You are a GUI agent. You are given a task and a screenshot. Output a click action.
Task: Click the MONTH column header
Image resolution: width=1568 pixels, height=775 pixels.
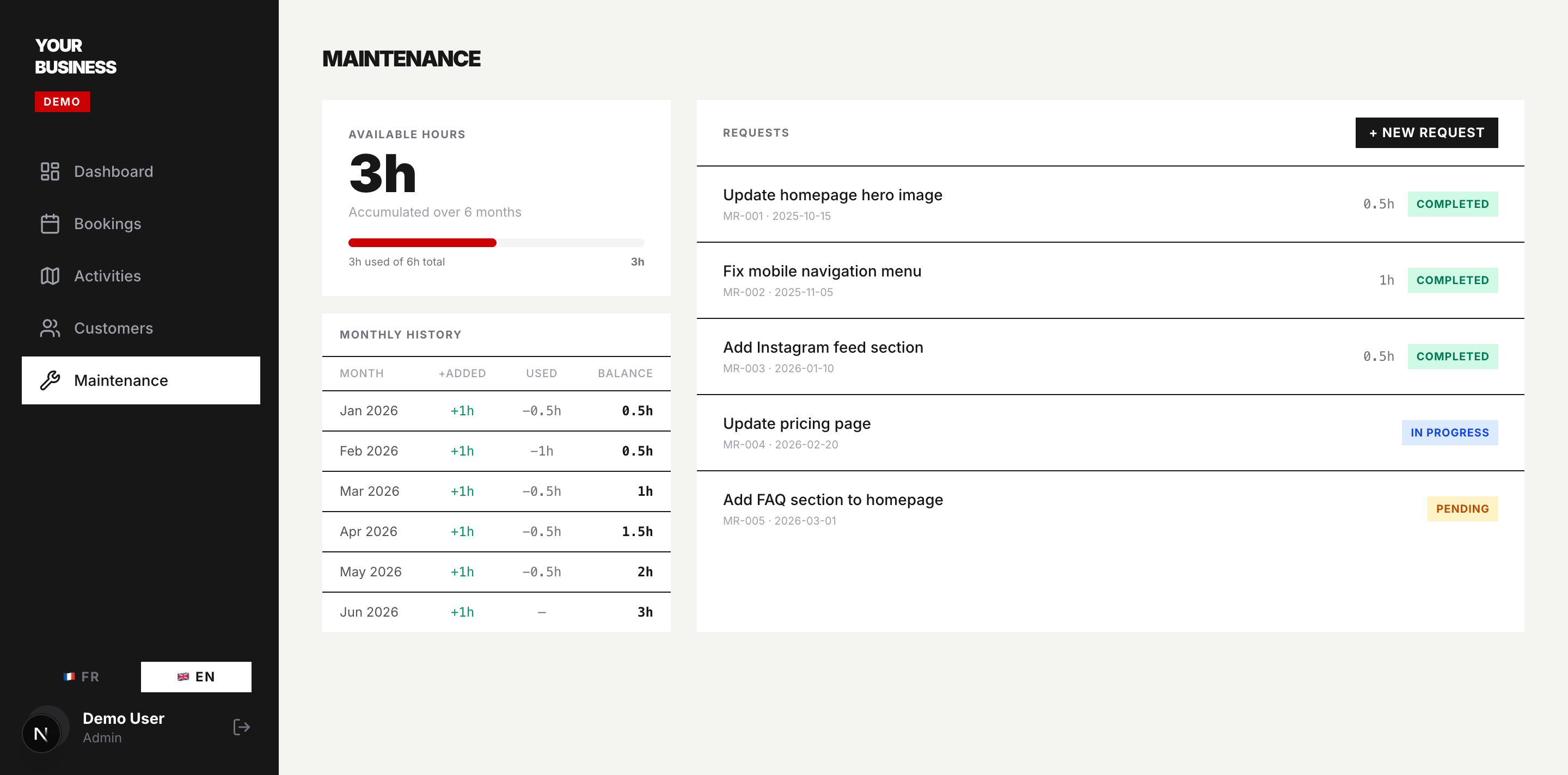362,373
